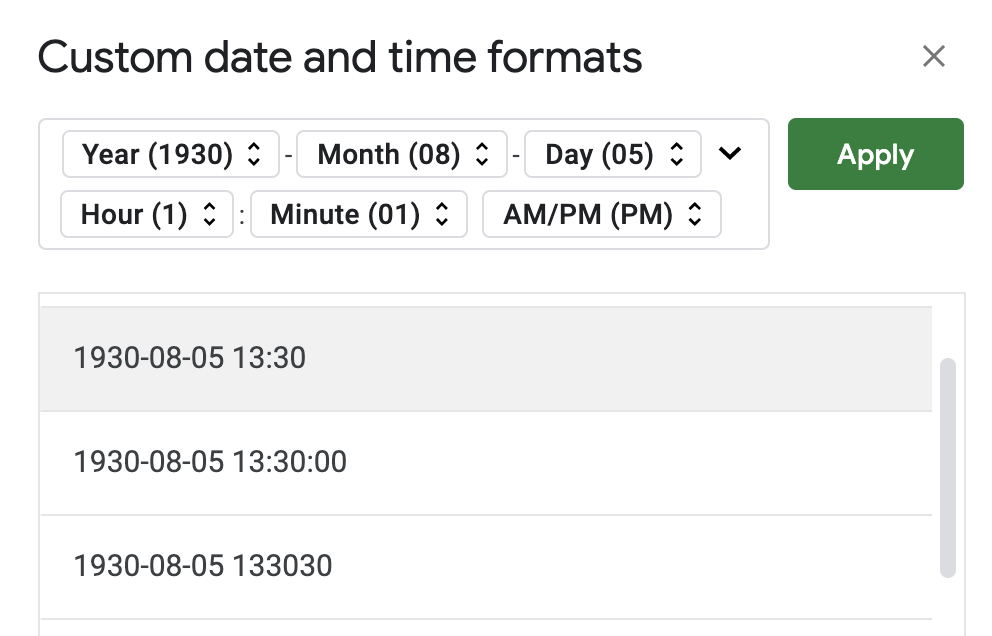Open the Month (08) format options
The width and height of the screenshot is (992, 636).
388,155
